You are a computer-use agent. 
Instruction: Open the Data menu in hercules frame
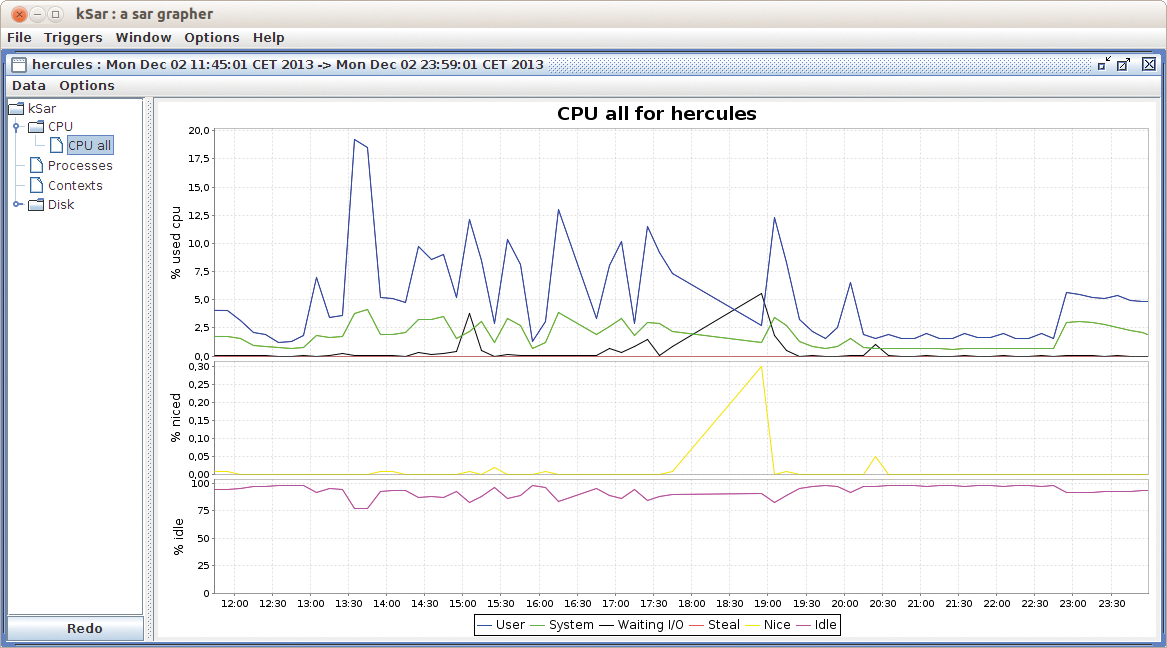(29, 86)
